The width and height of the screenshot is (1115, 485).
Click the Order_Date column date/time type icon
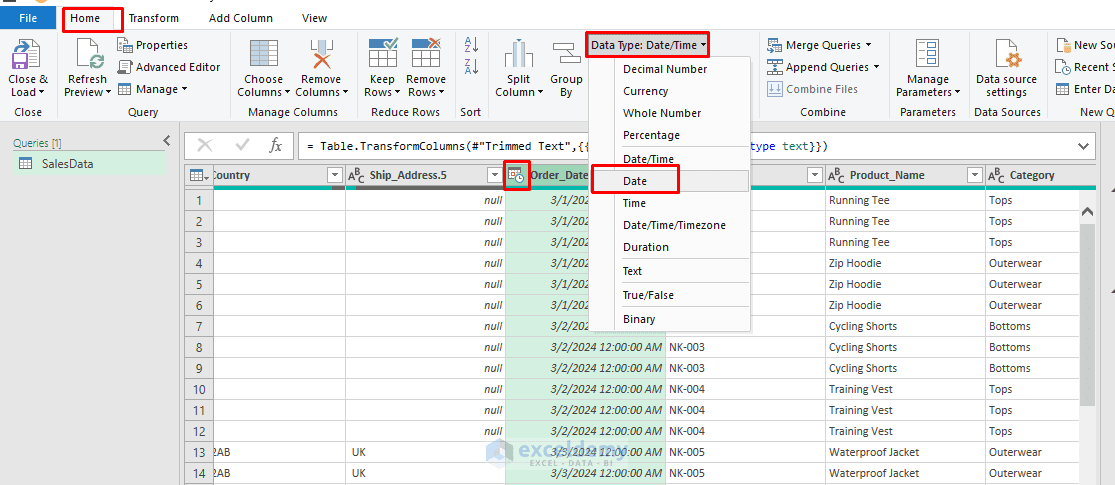[x=516, y=175]
